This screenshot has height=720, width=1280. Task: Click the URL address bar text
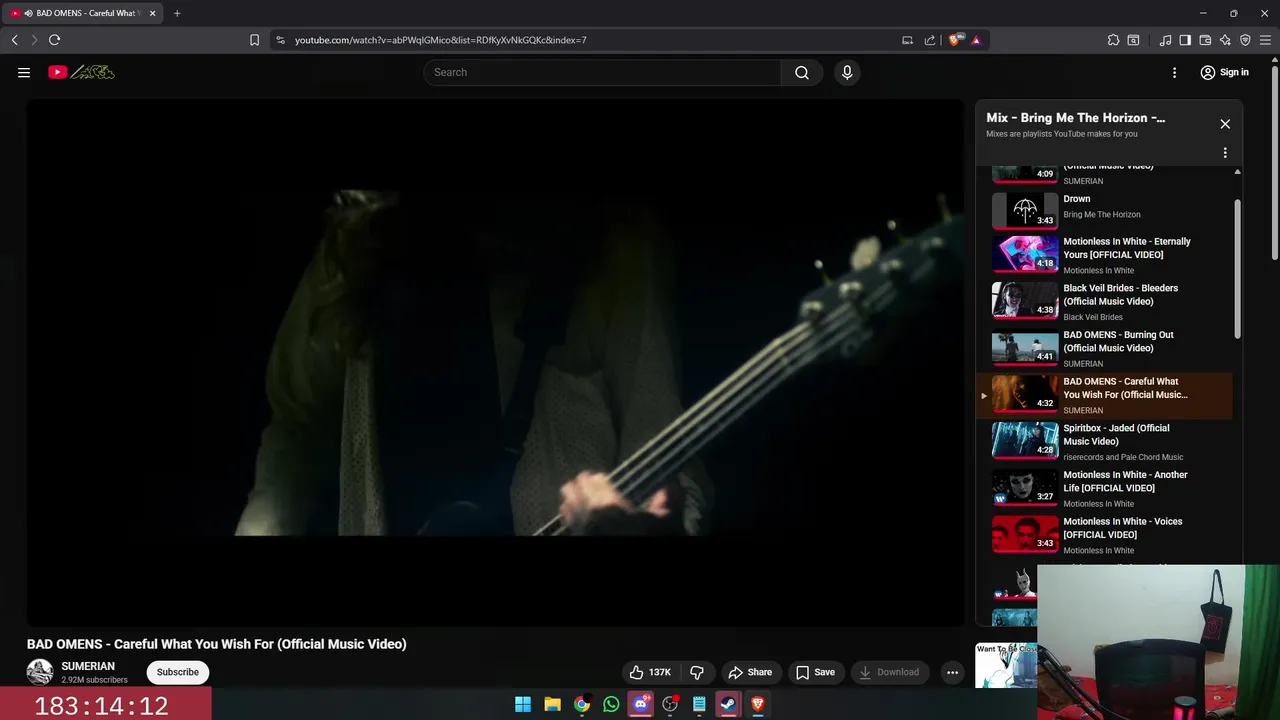point(440,40)
